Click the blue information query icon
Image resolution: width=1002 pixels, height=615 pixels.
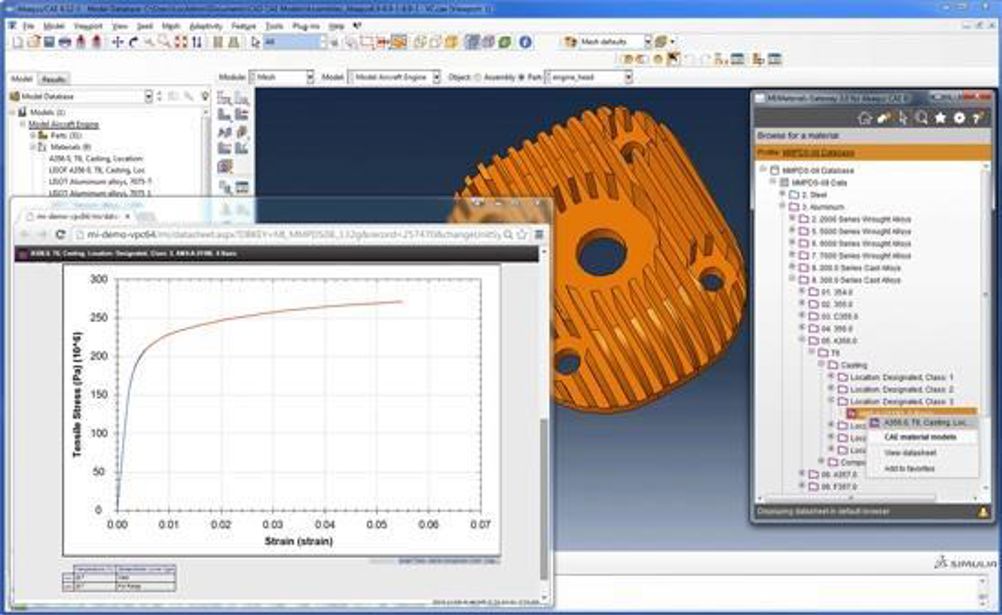525,42
